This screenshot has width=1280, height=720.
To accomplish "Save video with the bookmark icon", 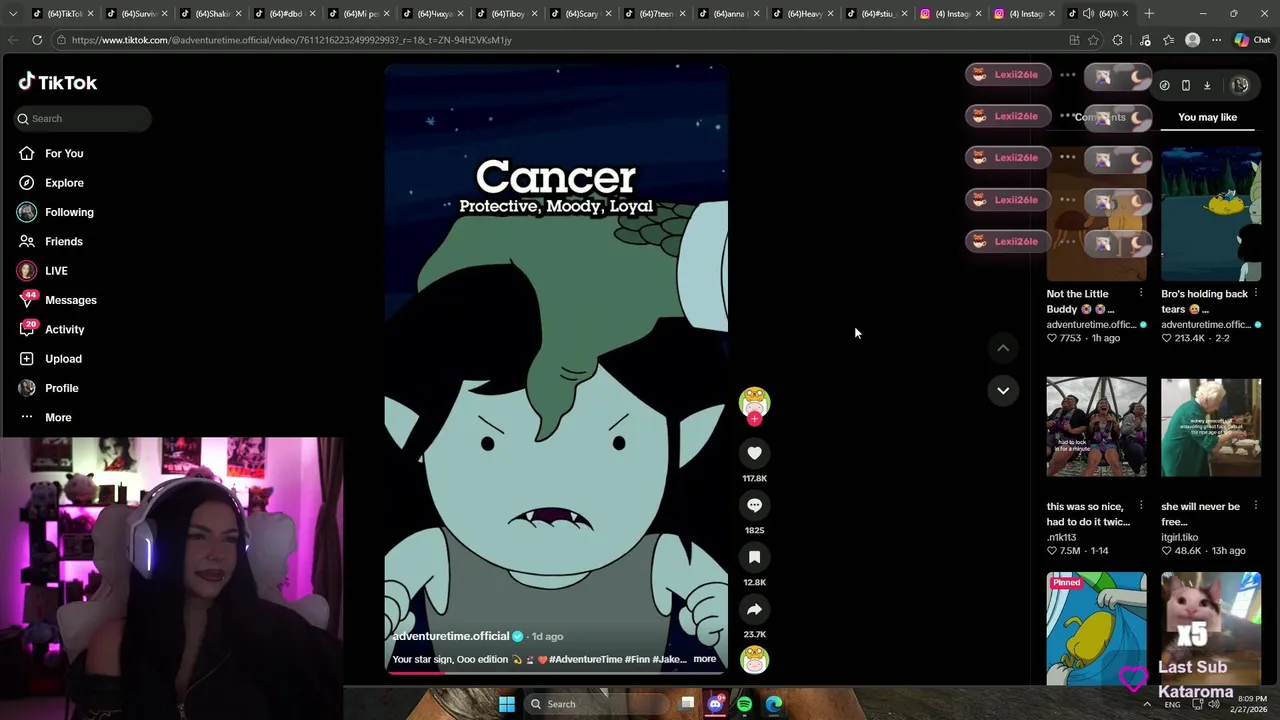I will coord(754,557).
